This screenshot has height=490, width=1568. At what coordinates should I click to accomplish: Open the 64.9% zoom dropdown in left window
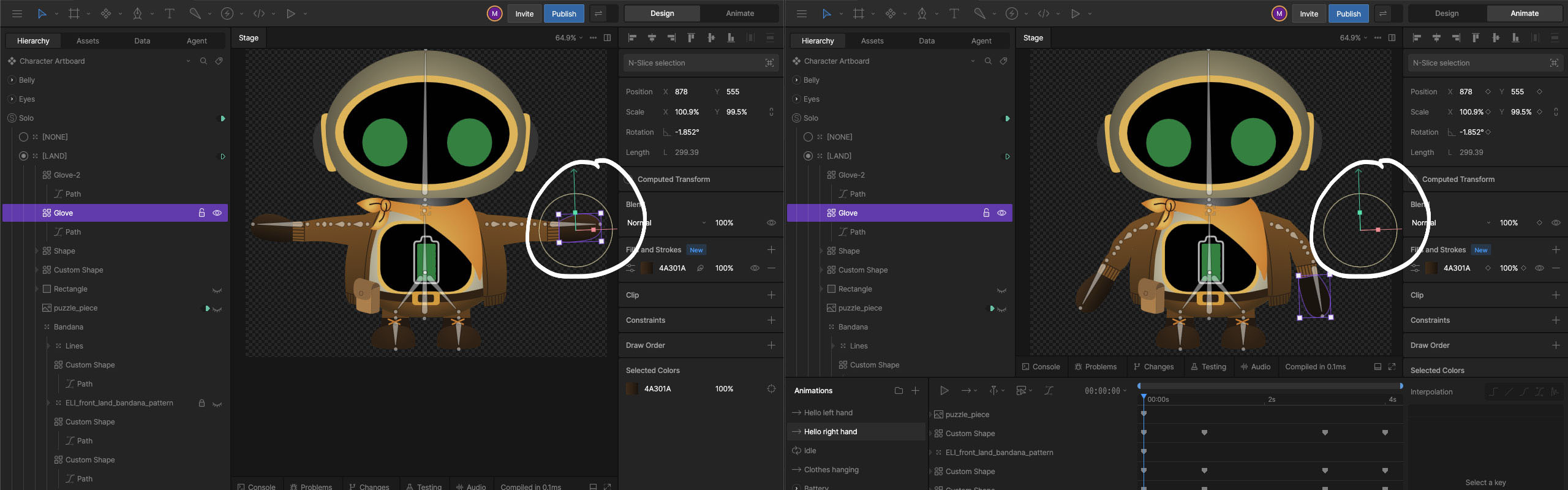click(x=568, y=38)
